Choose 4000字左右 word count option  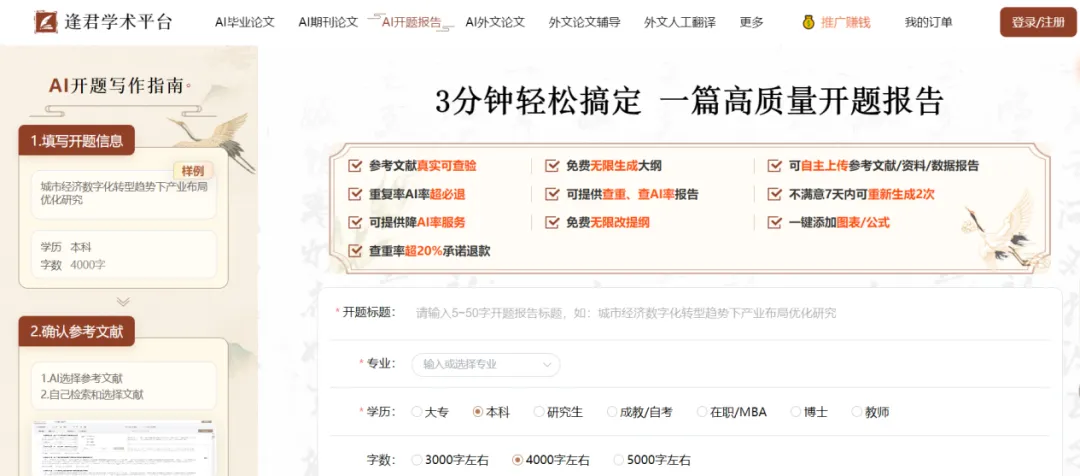click(518, 459)
